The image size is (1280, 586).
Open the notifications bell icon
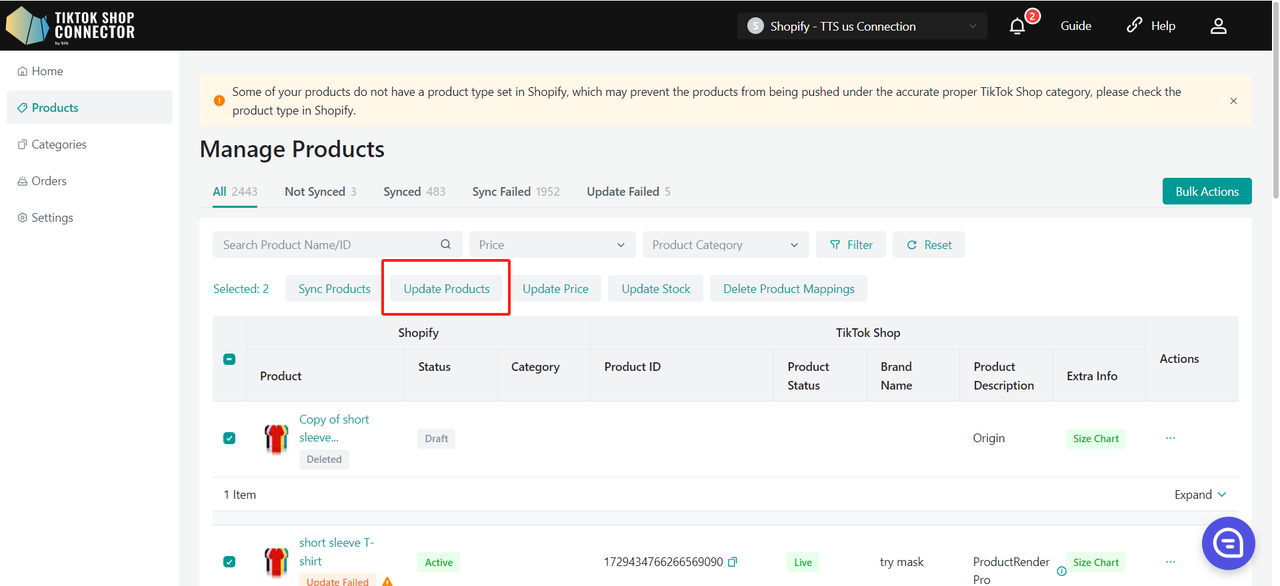1017,27
